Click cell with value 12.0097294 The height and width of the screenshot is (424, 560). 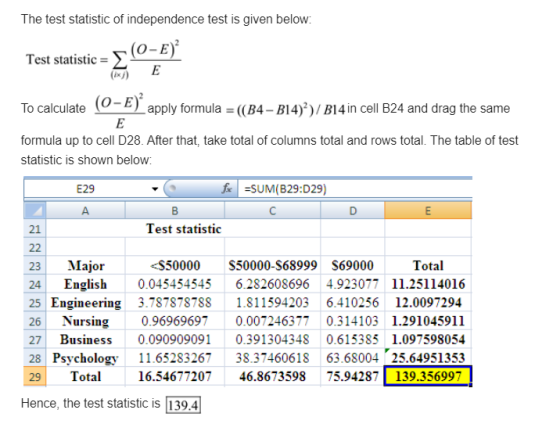(428, 303)
